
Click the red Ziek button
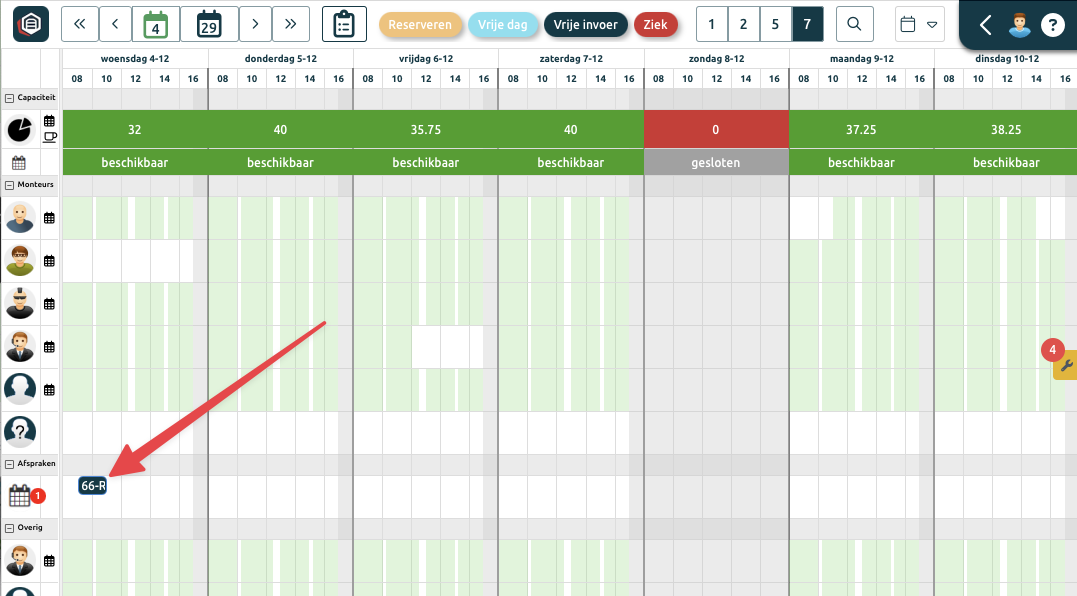point(655,24)
